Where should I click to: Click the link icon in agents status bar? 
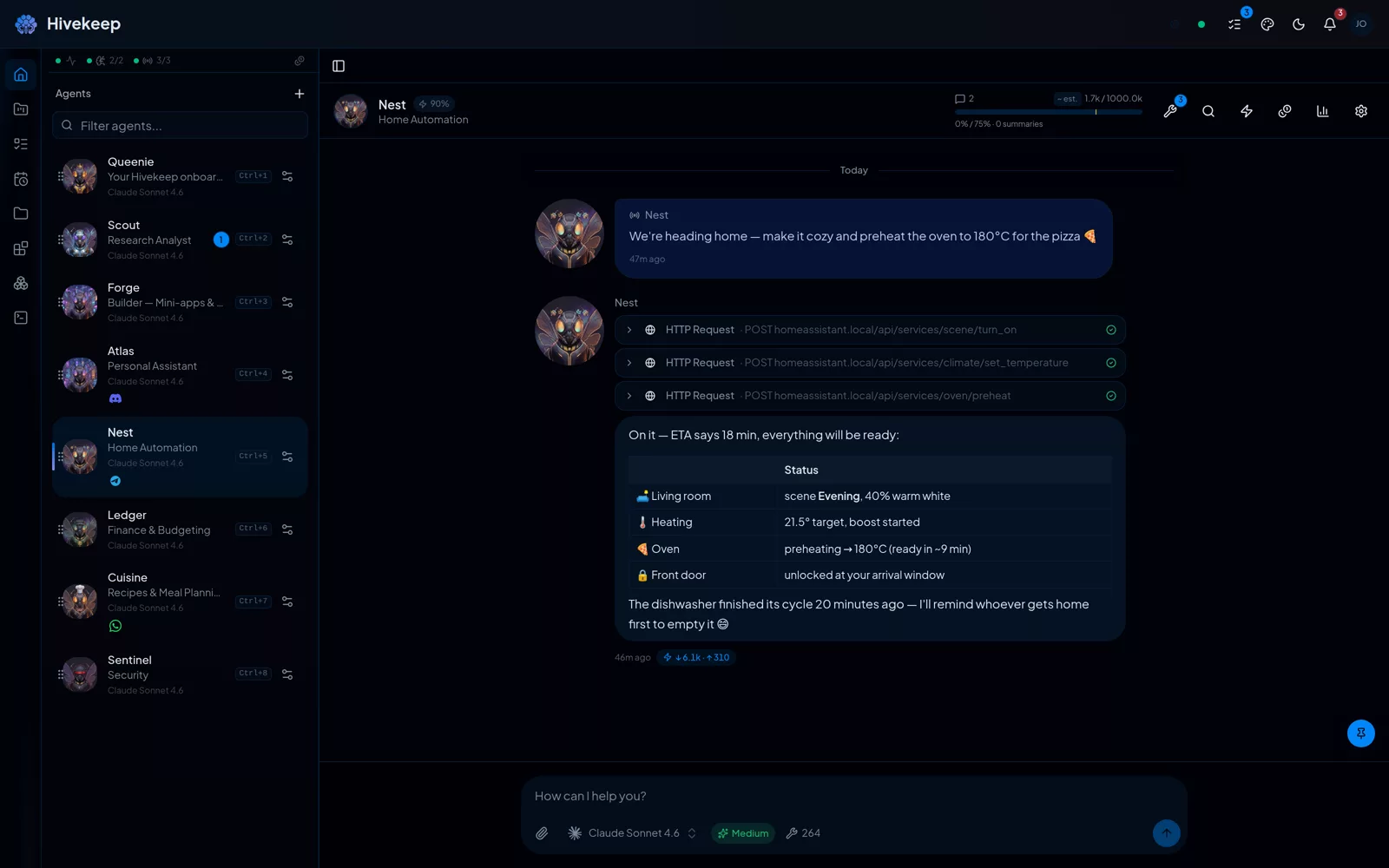[x=300, y=61]
